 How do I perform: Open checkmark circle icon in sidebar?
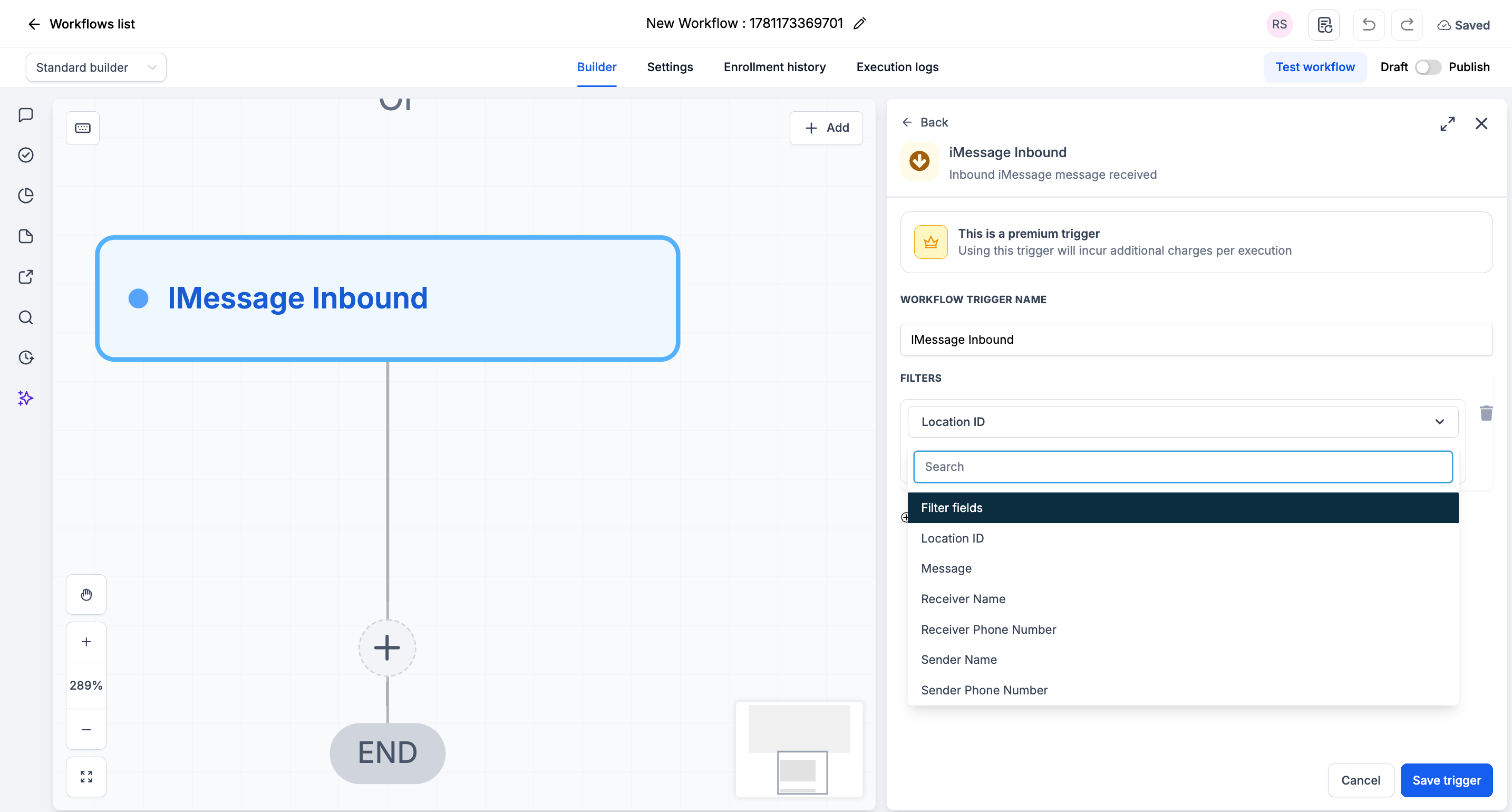(x=26, y=155)
